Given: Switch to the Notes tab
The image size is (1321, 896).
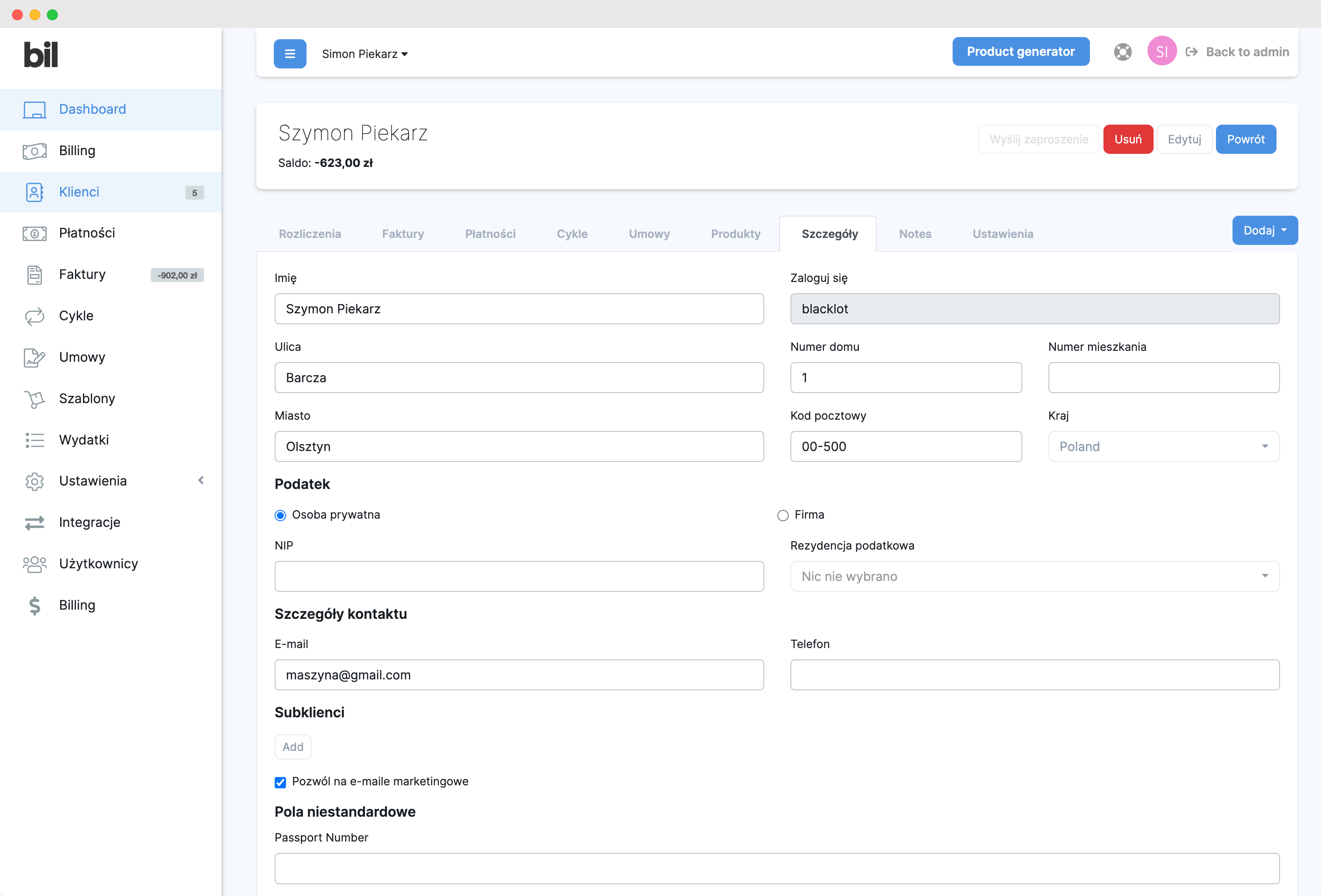Looking at the screenshot, I should (x=915, y=234).
